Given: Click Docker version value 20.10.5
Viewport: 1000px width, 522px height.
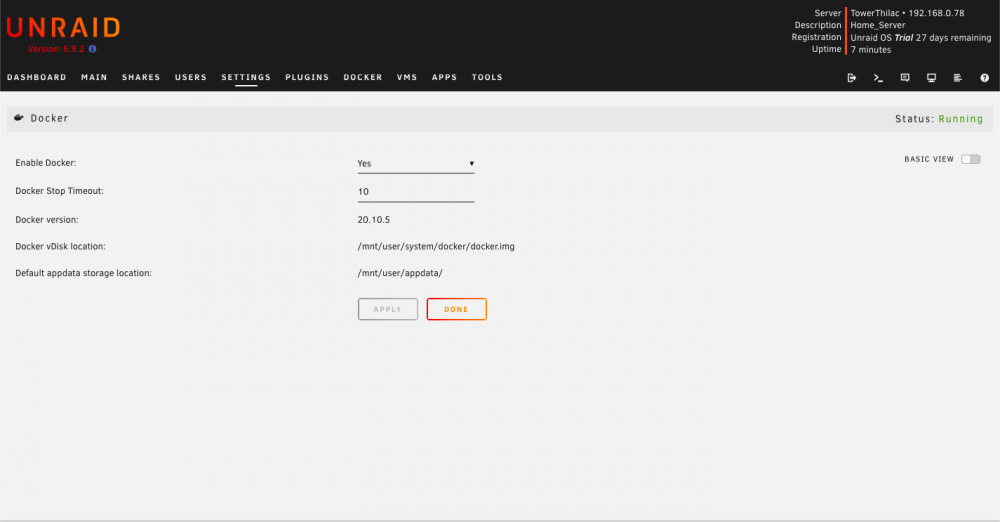Looking at the screenshot, I should tap(373, 220).
